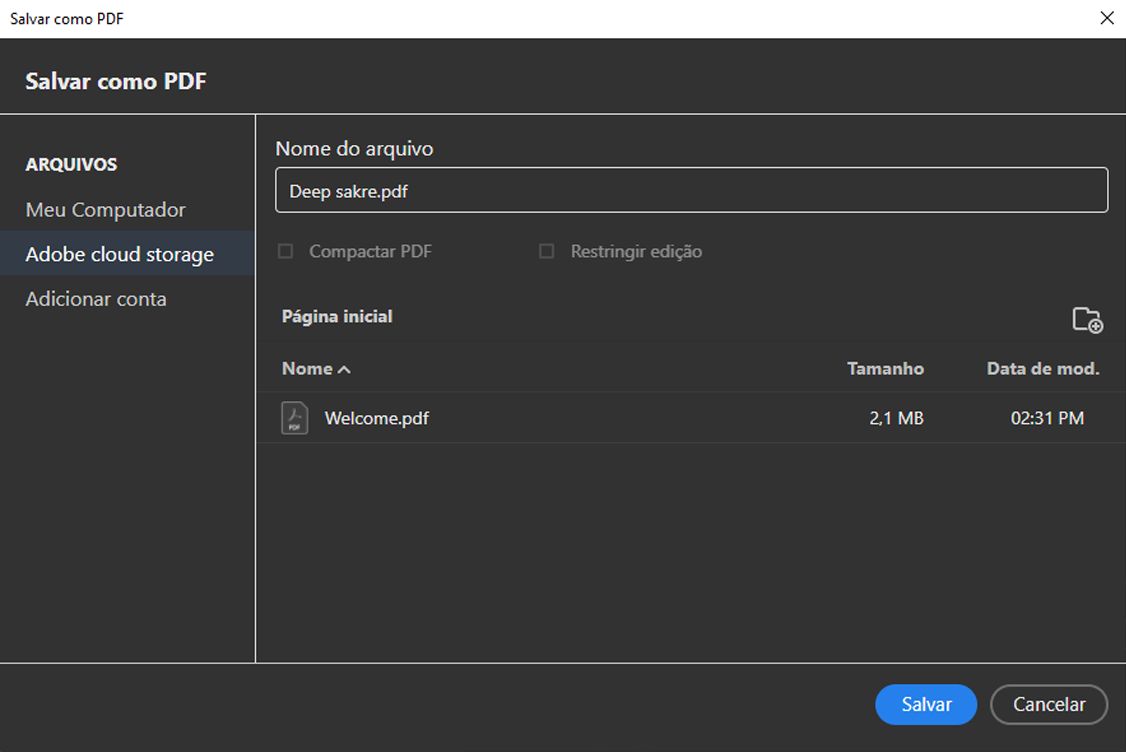The height and width of the screenshot is (752, 1126).
Task: Select Meu Computador in the sidebar
Action: pyautogui.click(x=106, y=210)
